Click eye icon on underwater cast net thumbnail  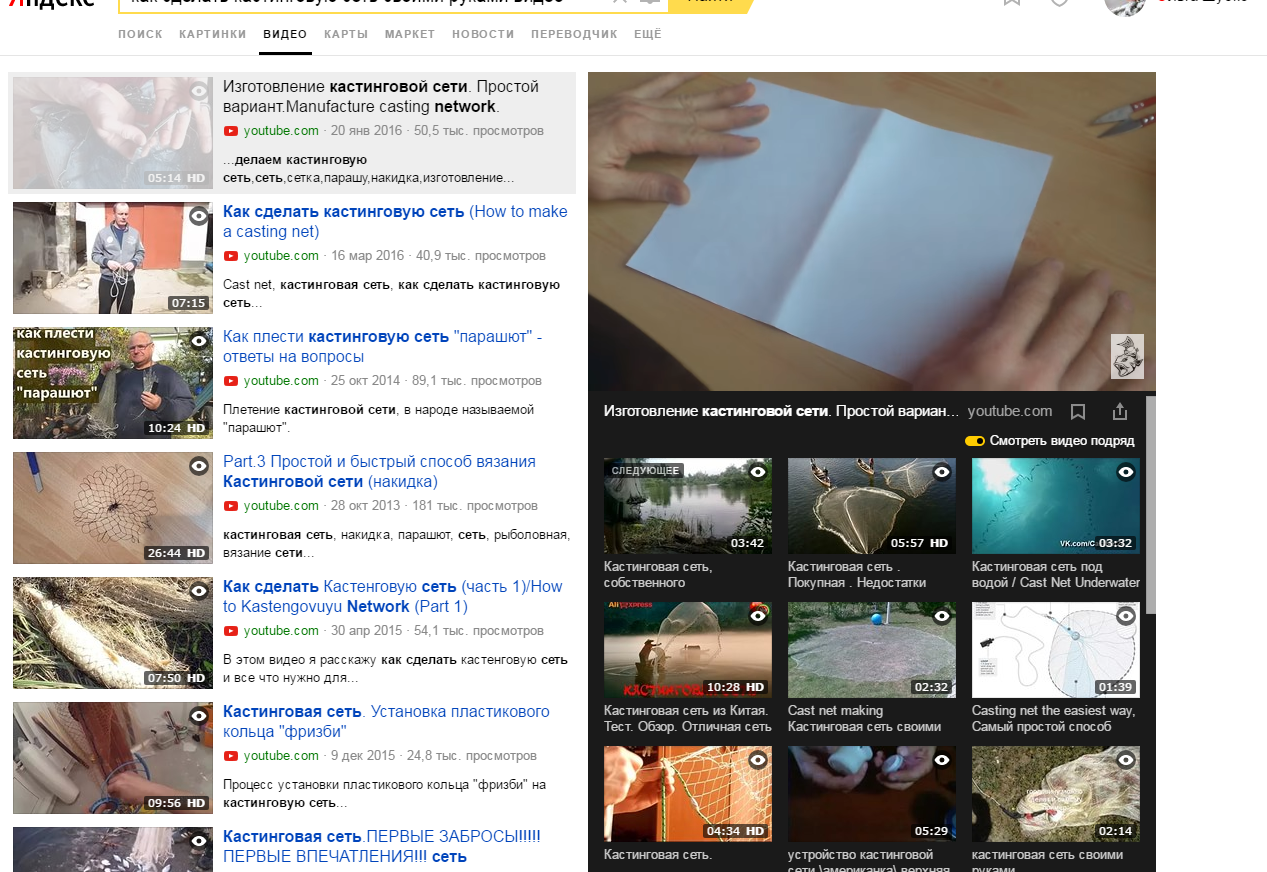coord(1126,472)
